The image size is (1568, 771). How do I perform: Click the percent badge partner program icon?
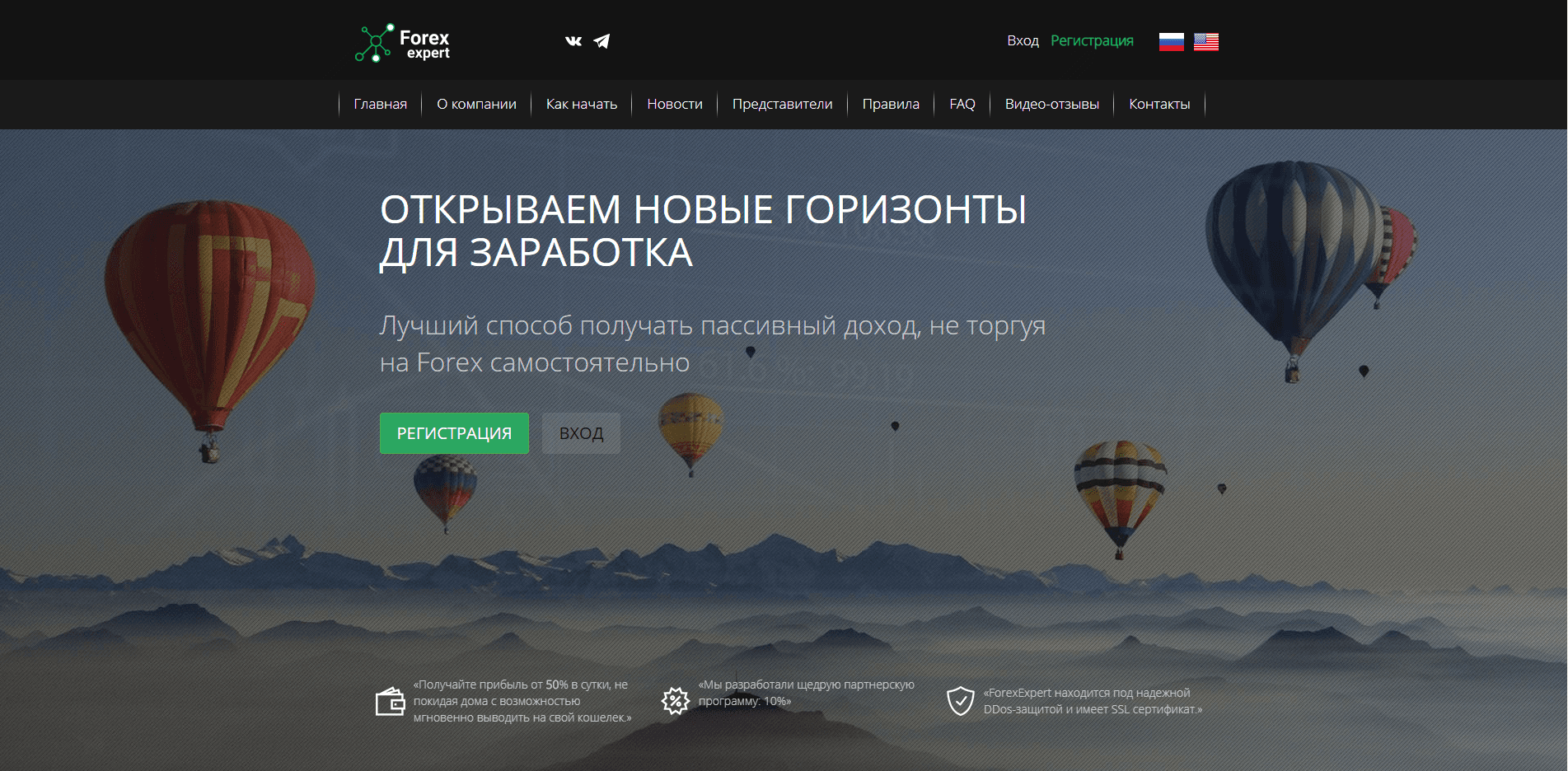(x=673, y=699)
